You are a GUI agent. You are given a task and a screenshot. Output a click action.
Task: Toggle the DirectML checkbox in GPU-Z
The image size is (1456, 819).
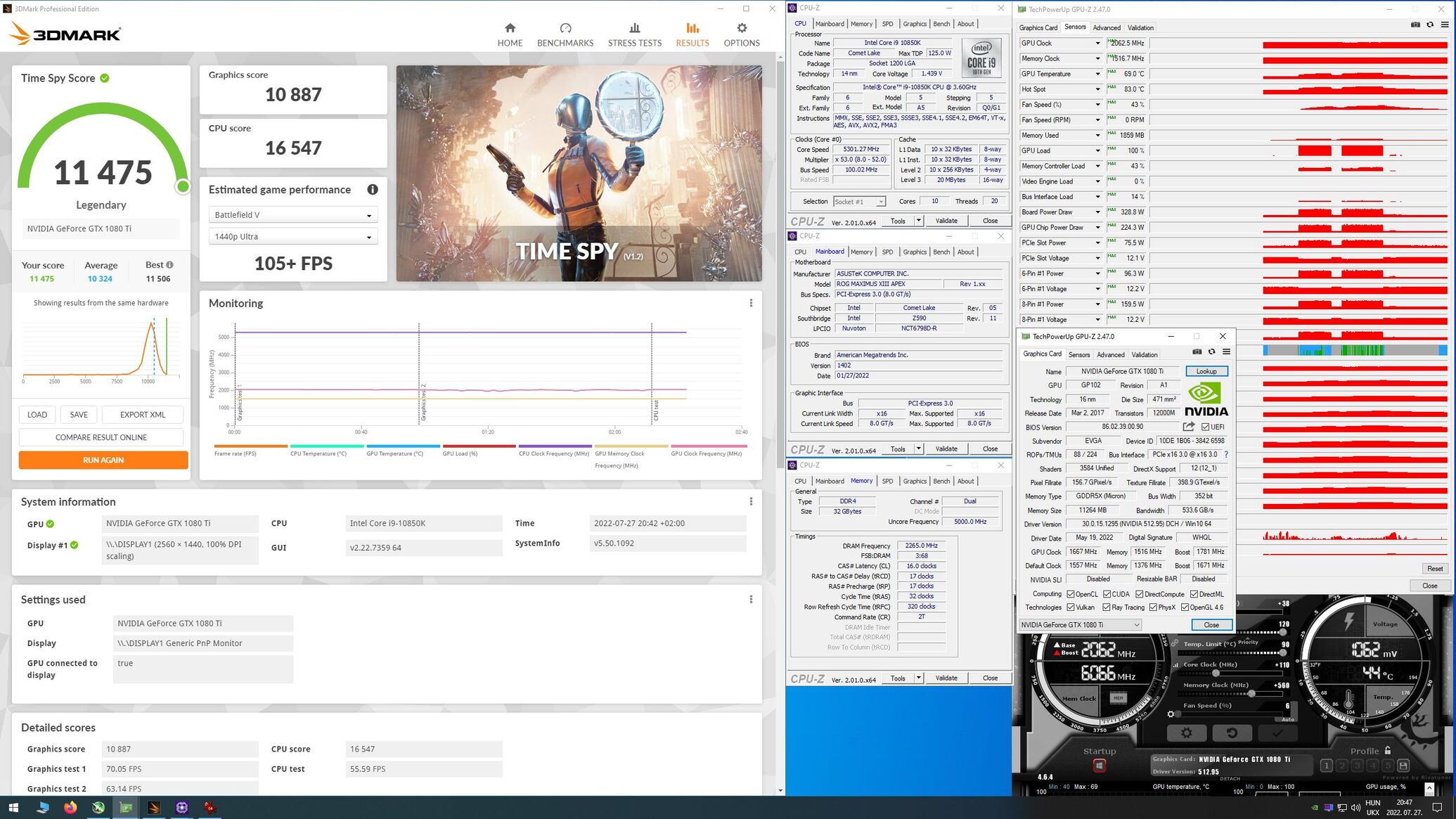1194,594
